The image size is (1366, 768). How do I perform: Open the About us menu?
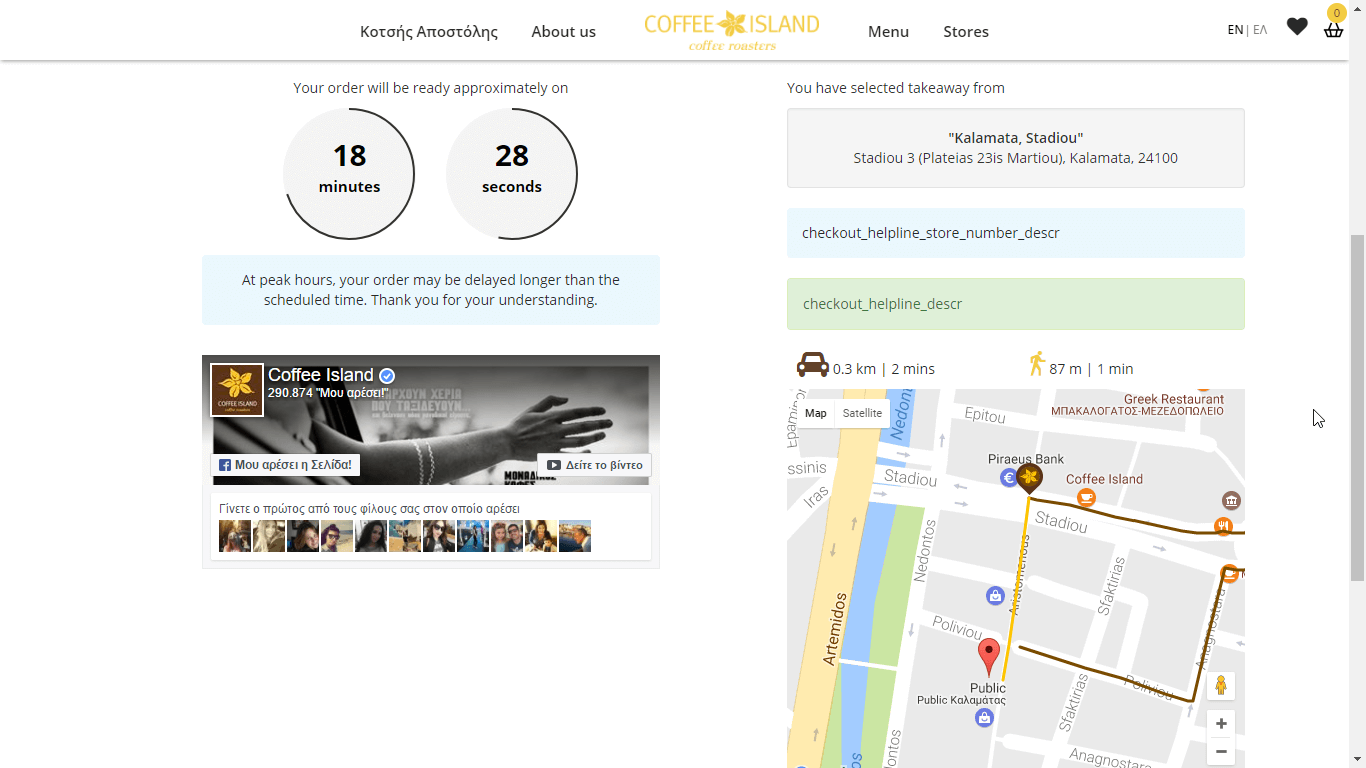click(x=563, y=31)
